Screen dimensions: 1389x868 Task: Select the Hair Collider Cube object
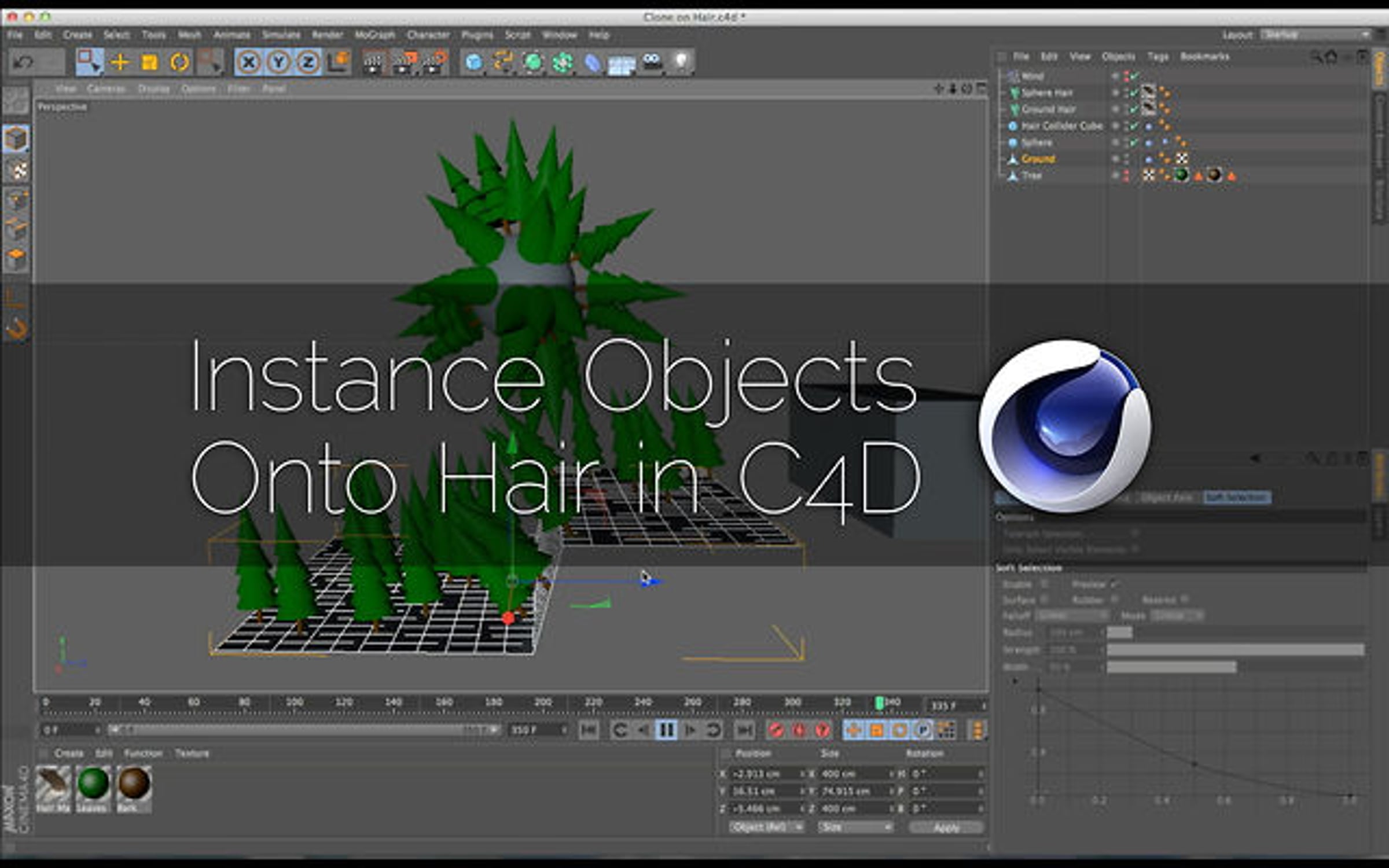(x=1062, y=126)
